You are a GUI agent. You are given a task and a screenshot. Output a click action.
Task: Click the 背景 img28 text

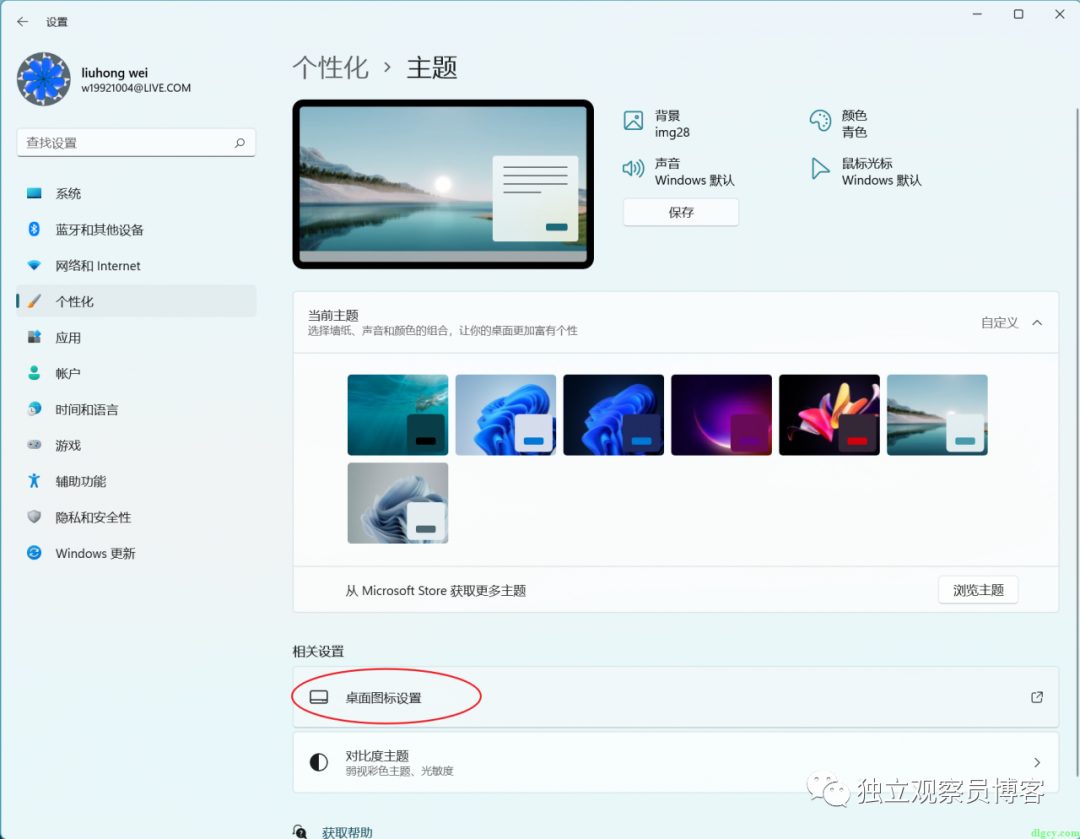tap(672, 124)
